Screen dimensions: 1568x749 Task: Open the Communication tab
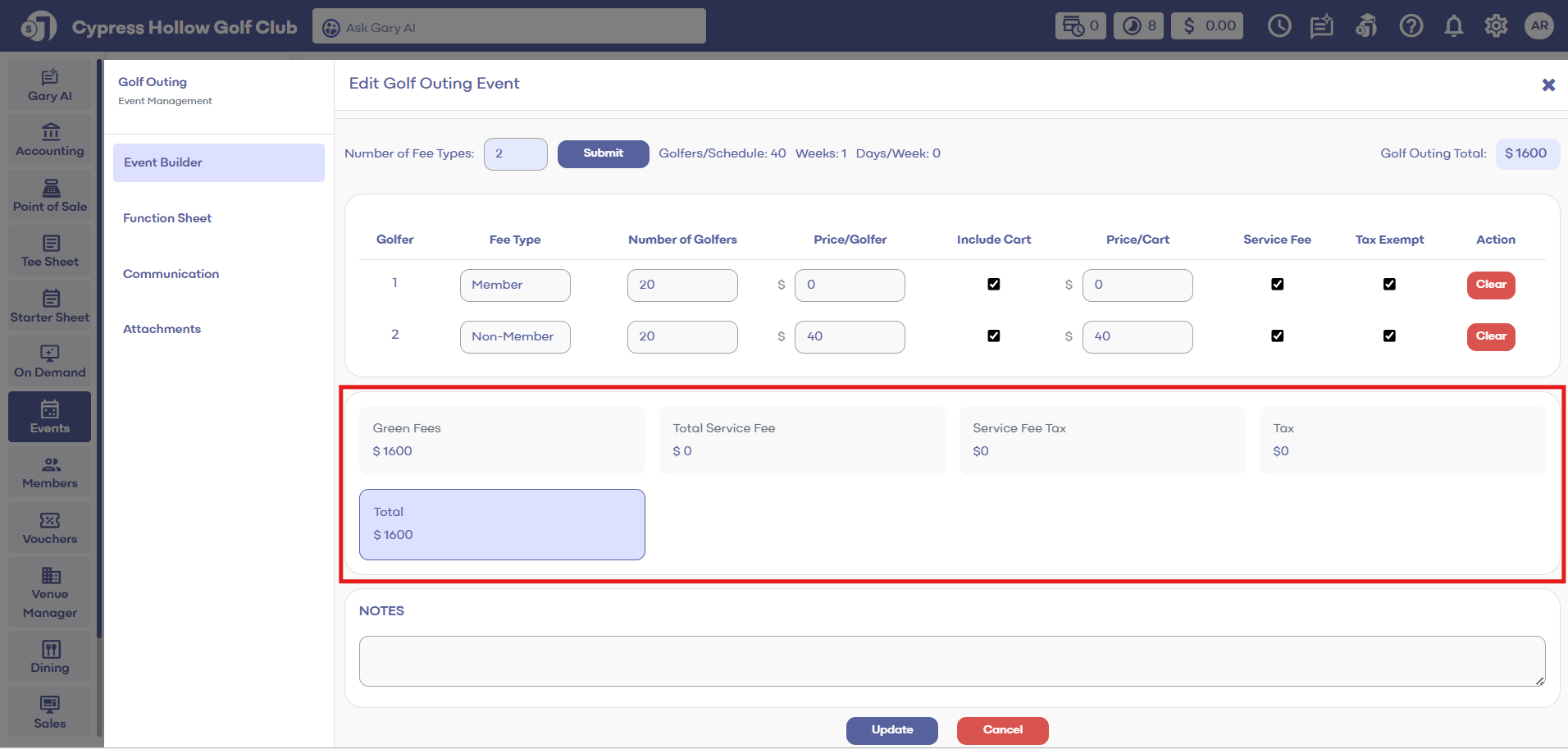click(x=171, y=274)
